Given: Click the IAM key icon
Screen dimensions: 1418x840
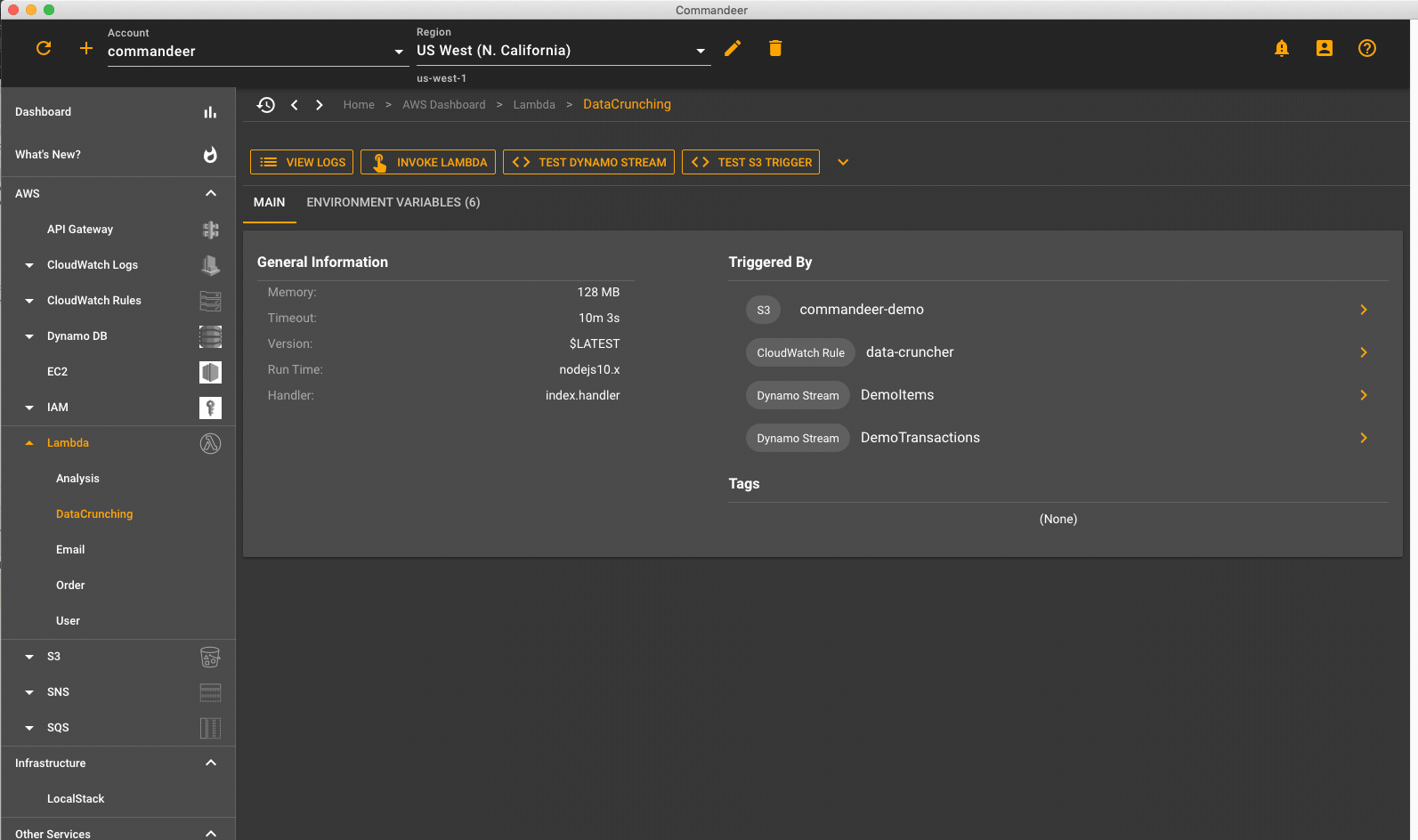Looking at the screenshot, I should coord(210,408).
